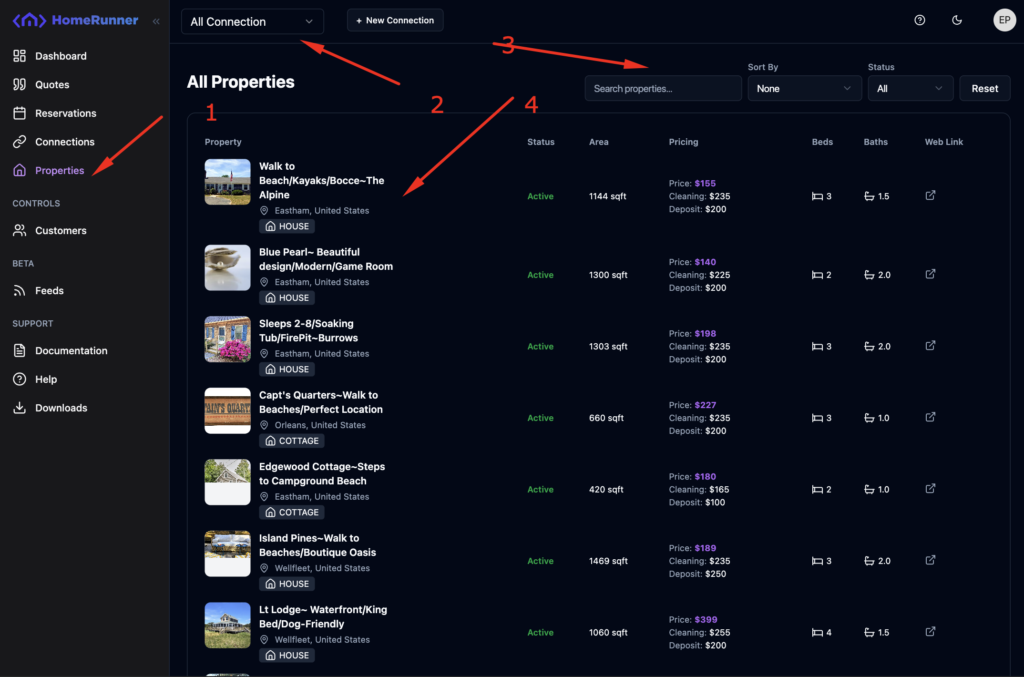Open the Status filter dropdown
The image size is (1024, 677).
[x=910, y=89]
